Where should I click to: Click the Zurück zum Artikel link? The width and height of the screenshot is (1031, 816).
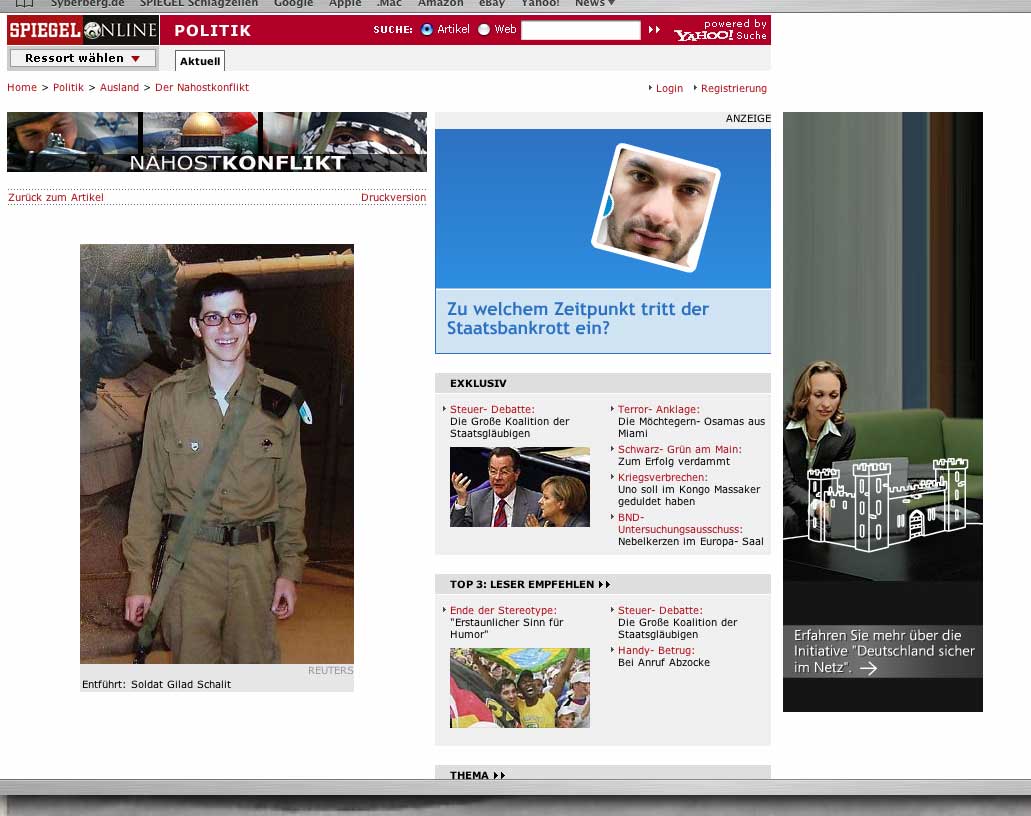pyautogui.click(x=56, y=198)
